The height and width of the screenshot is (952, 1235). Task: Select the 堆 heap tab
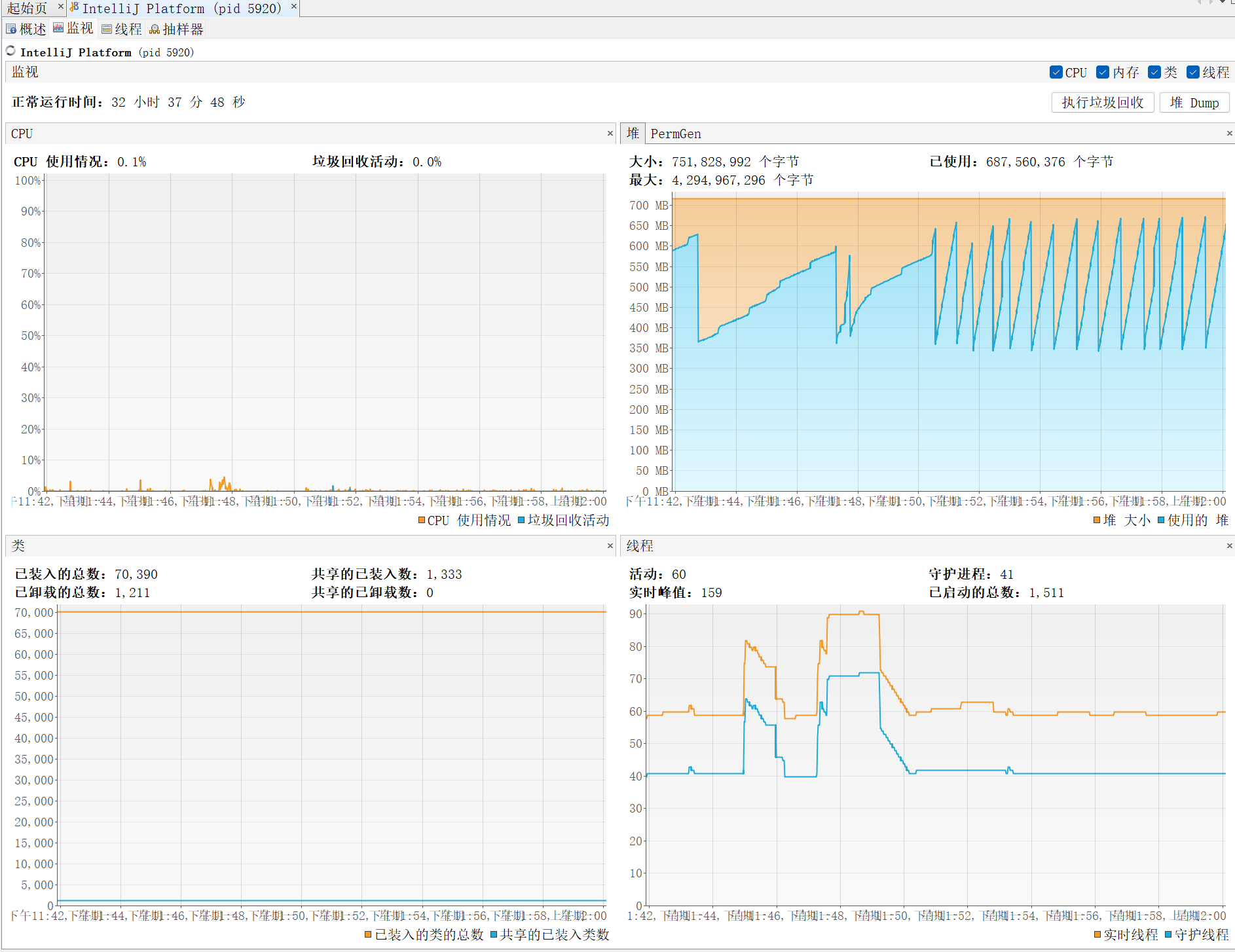pos(633,133)
